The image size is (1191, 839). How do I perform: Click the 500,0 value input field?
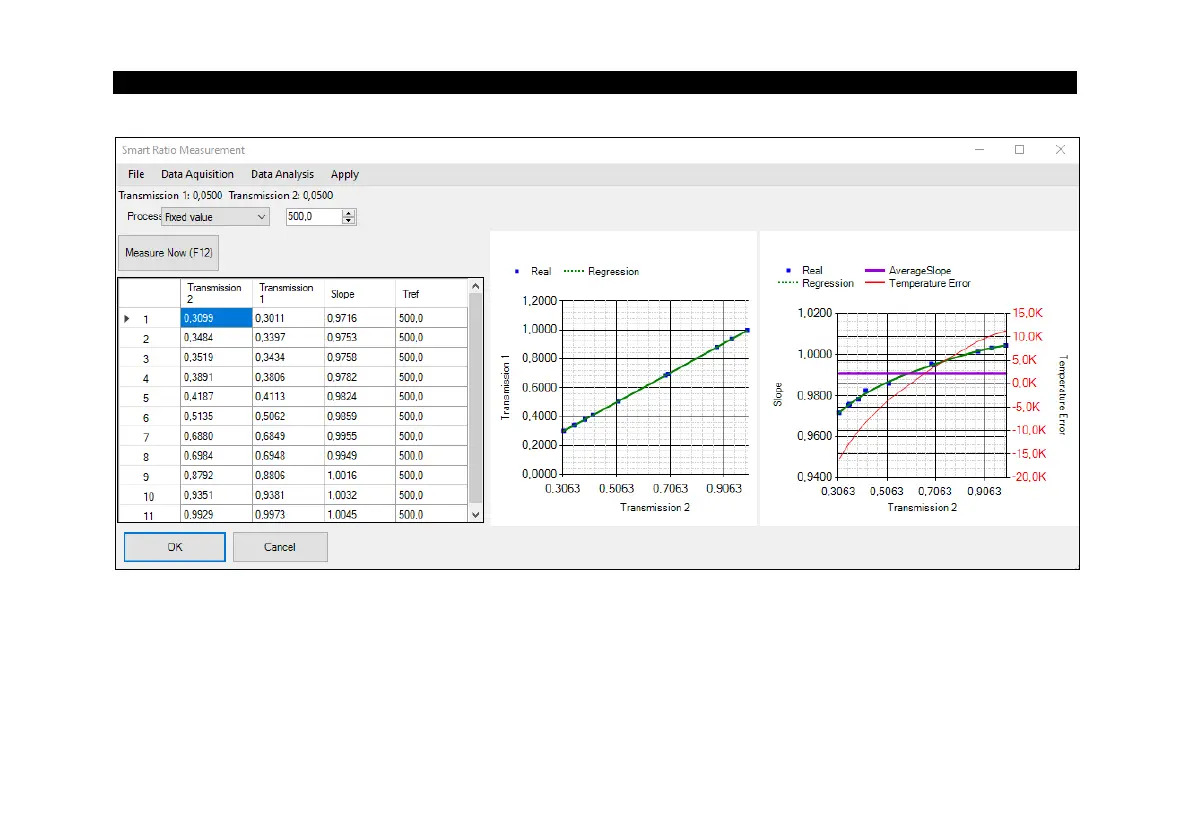(314, 216)
